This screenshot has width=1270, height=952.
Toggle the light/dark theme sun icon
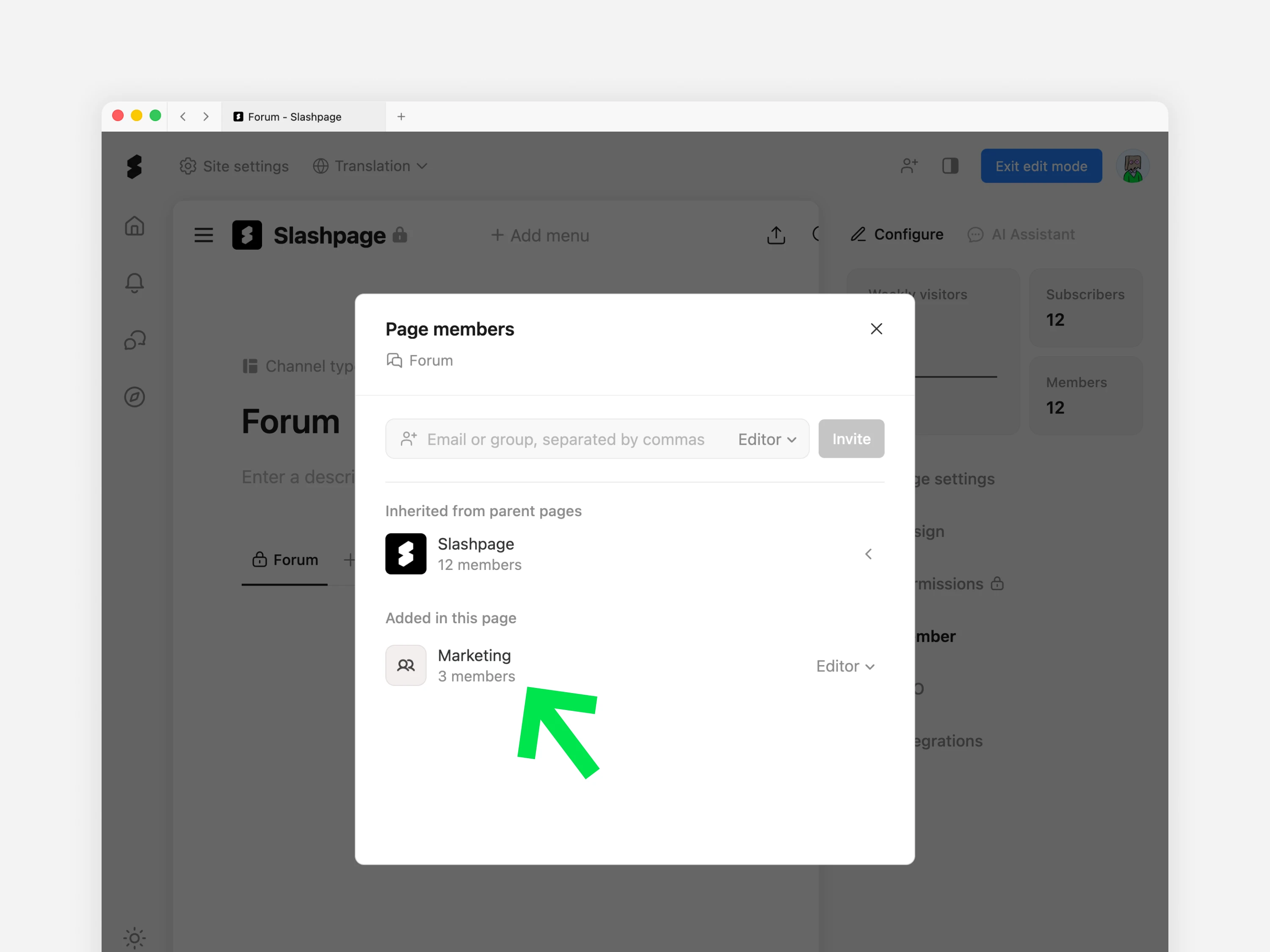pos(134,938)
